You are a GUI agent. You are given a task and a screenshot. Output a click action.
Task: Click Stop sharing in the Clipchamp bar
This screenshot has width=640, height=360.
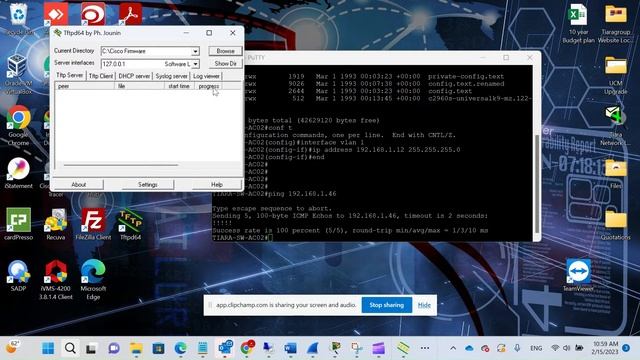tap(387, 305)
